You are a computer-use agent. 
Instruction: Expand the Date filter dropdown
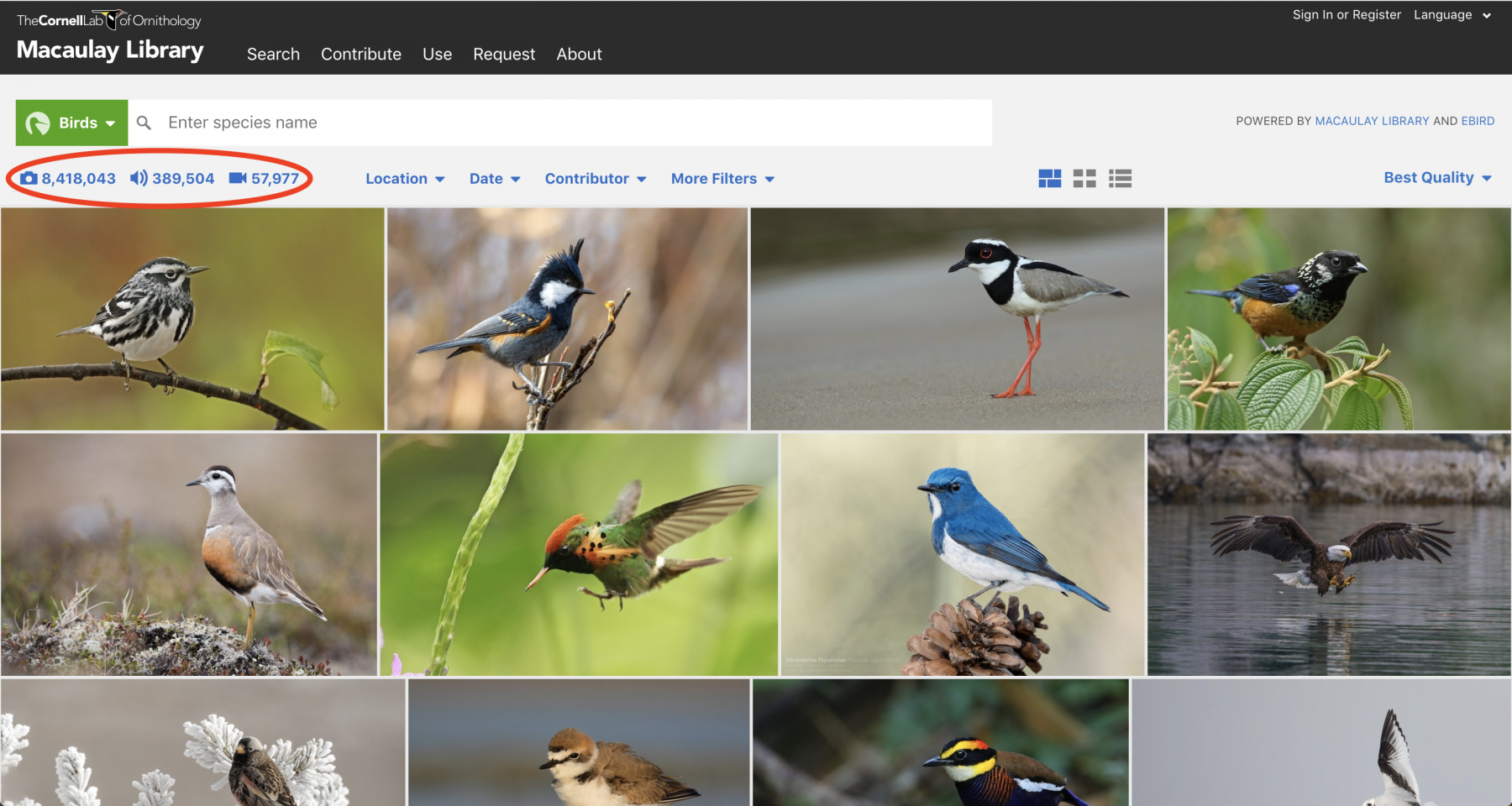pos(495,178)
